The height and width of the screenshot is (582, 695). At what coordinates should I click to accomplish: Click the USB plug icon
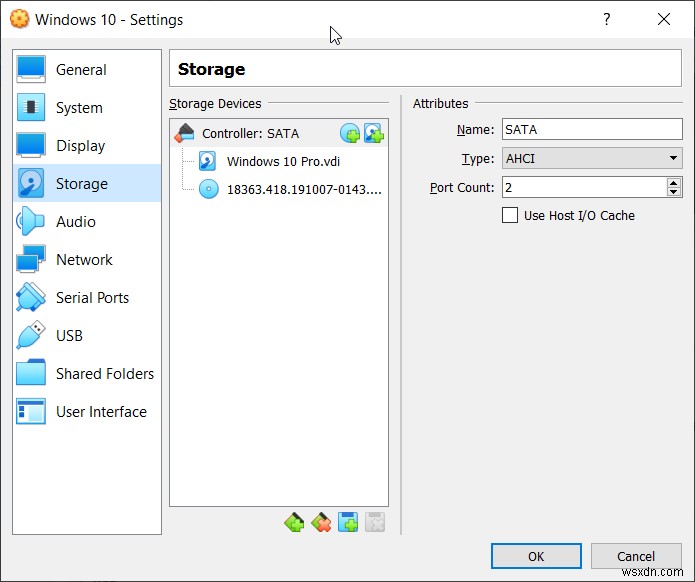pyautogui.click(x=31, y=335)
